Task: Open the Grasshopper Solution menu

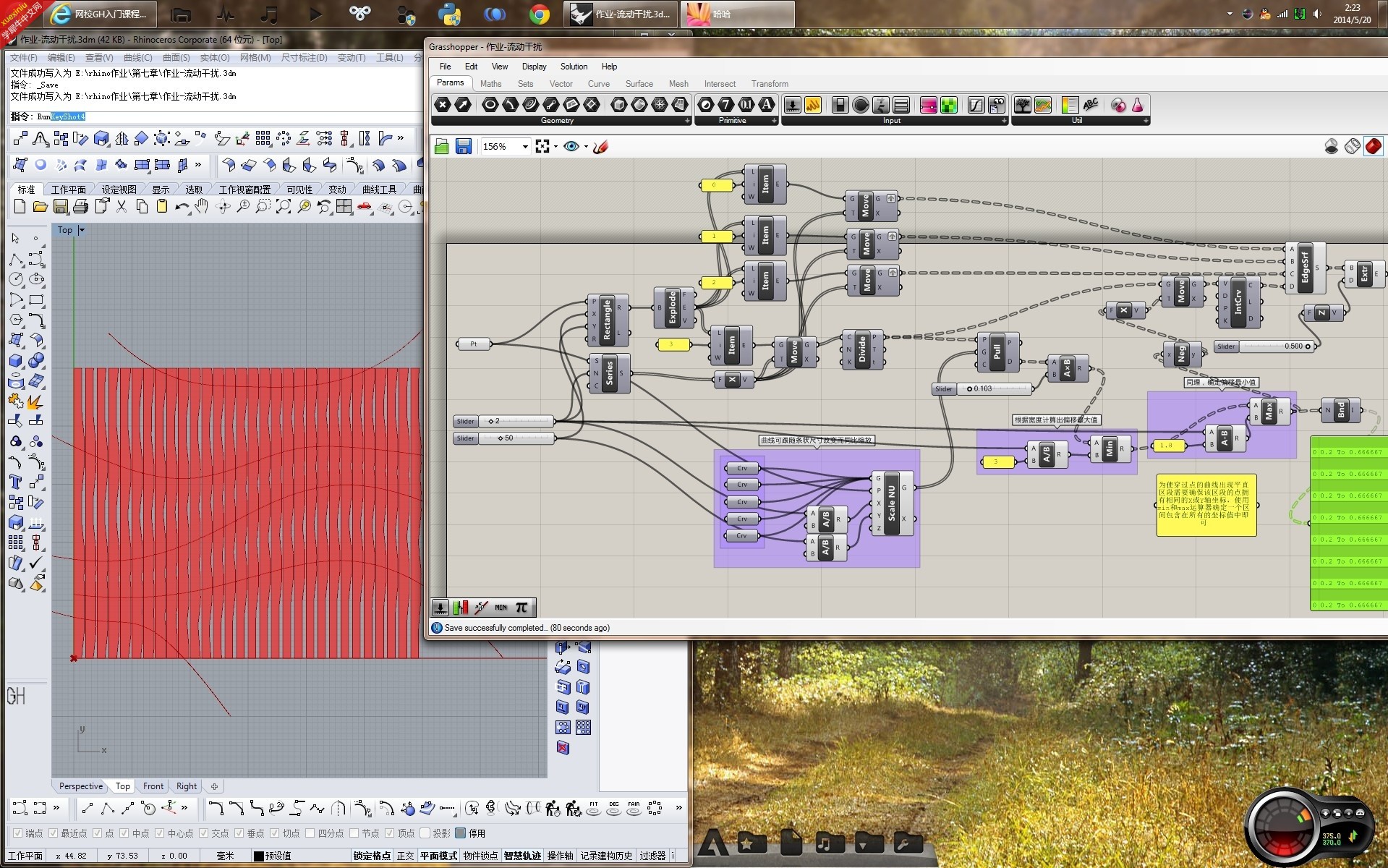Action: point(574,67)
